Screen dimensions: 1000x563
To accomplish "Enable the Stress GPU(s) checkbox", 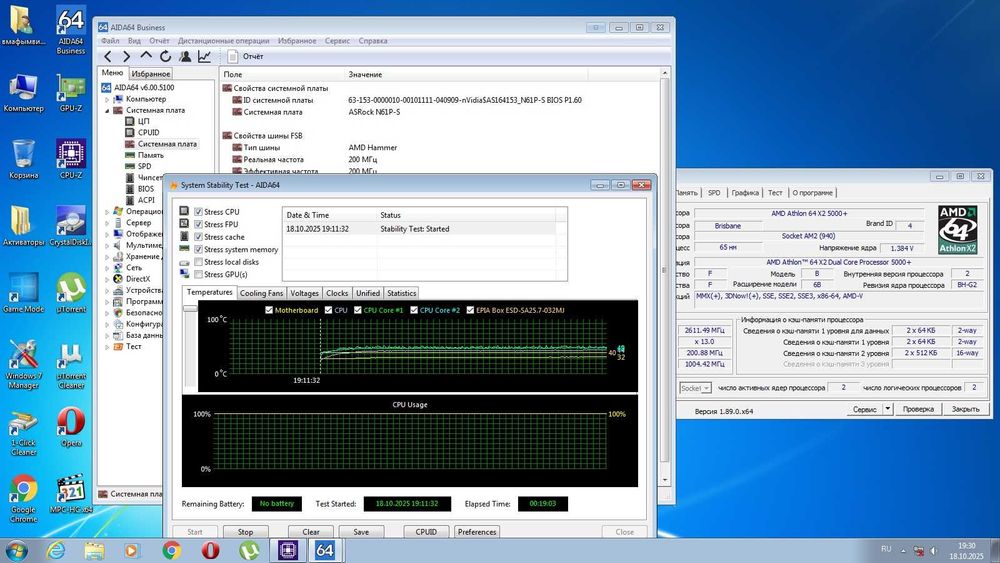I will 199,274.
